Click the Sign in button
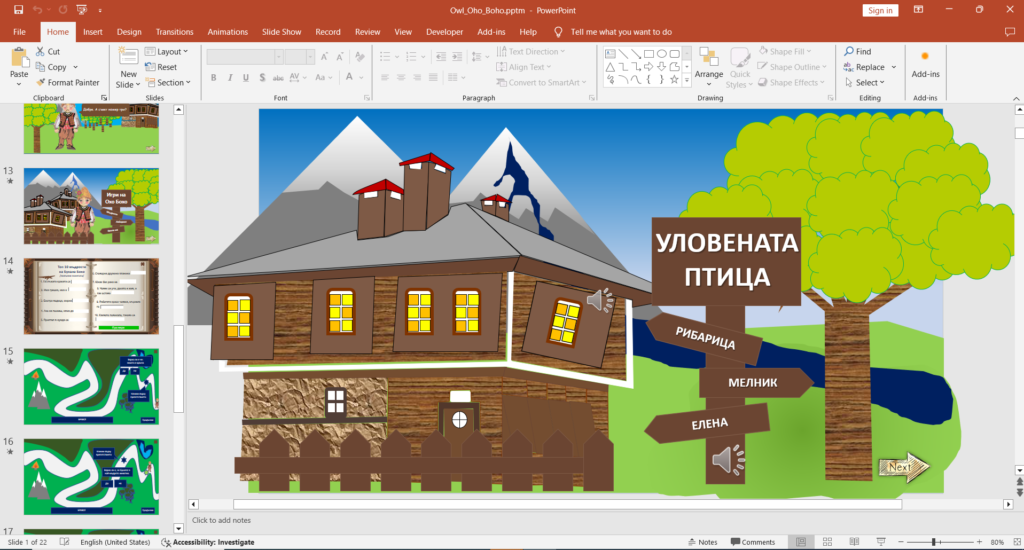This screenshot has width=1024, height=550. (x=880, y=10)
